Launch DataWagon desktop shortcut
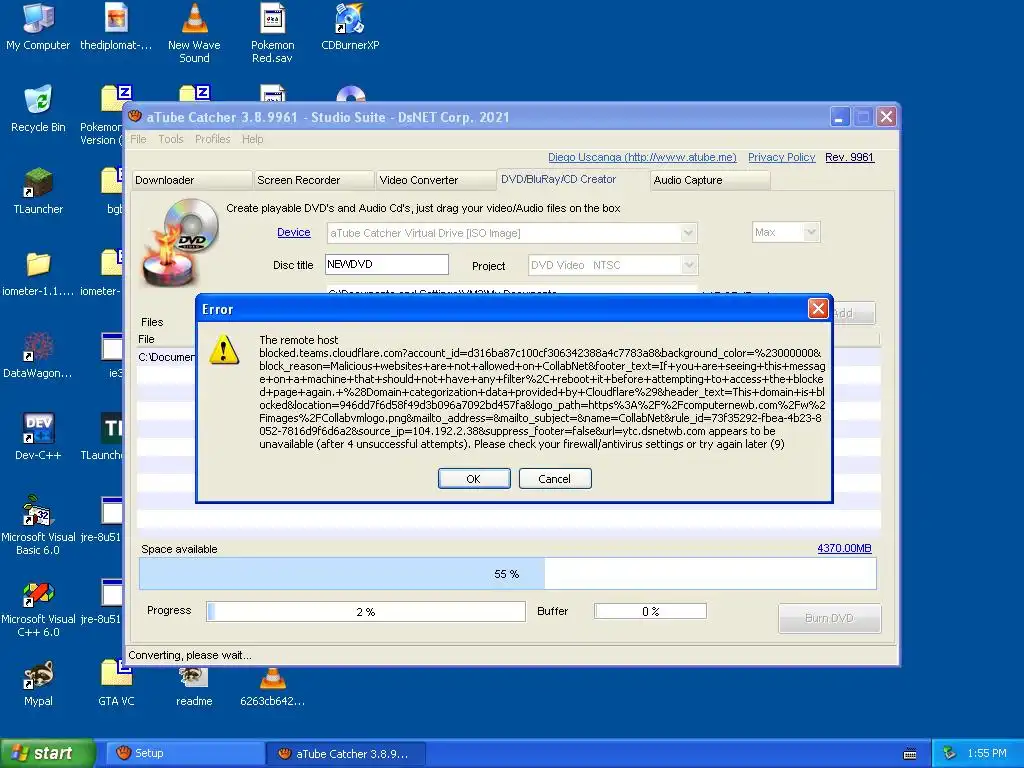1024x768 pixels. pos(38,355)
